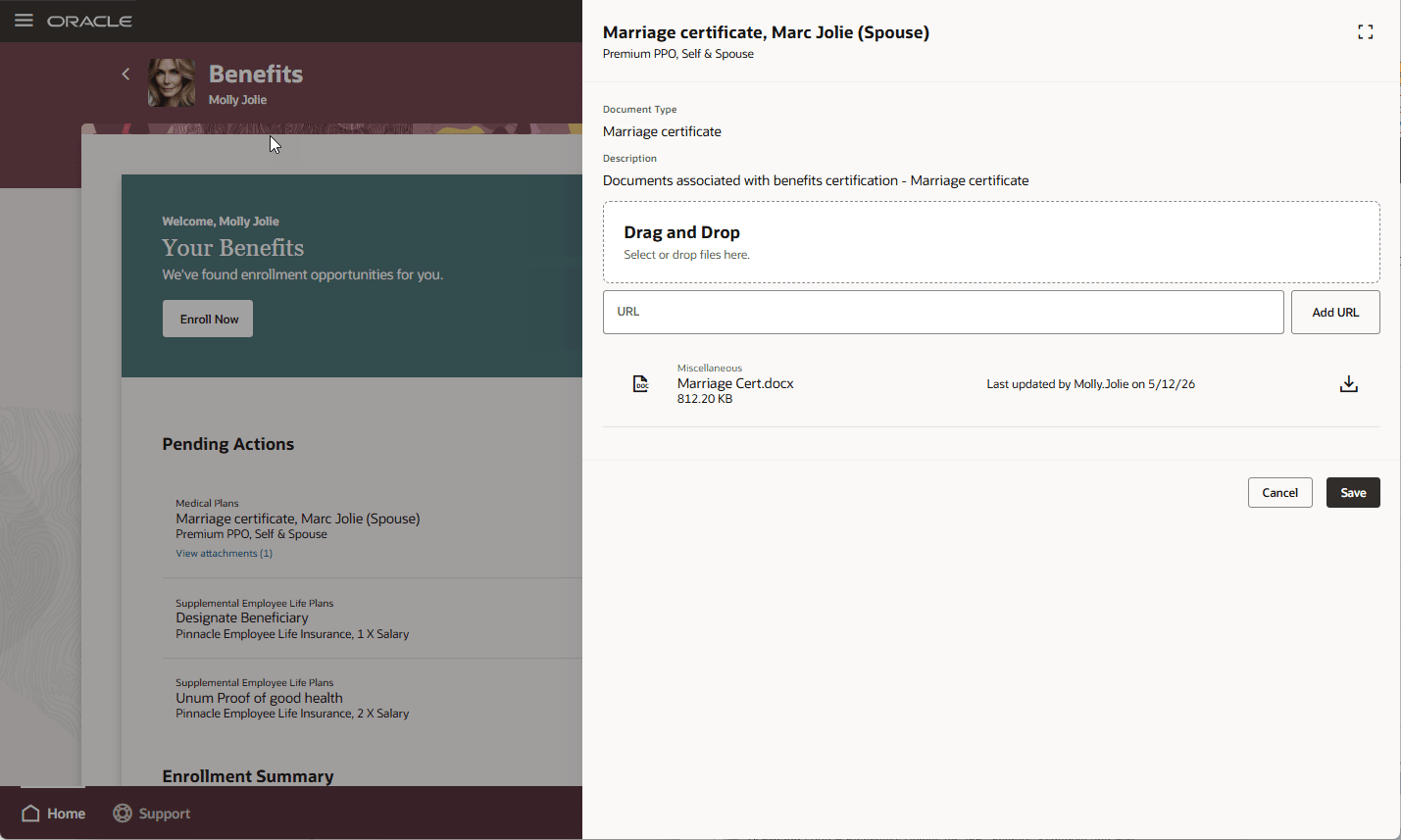1401x840 pixels.
Task: Click 'Pinnacle Employee Life Insurance, 1 X Salary'
Action: (x=292, y=634)
